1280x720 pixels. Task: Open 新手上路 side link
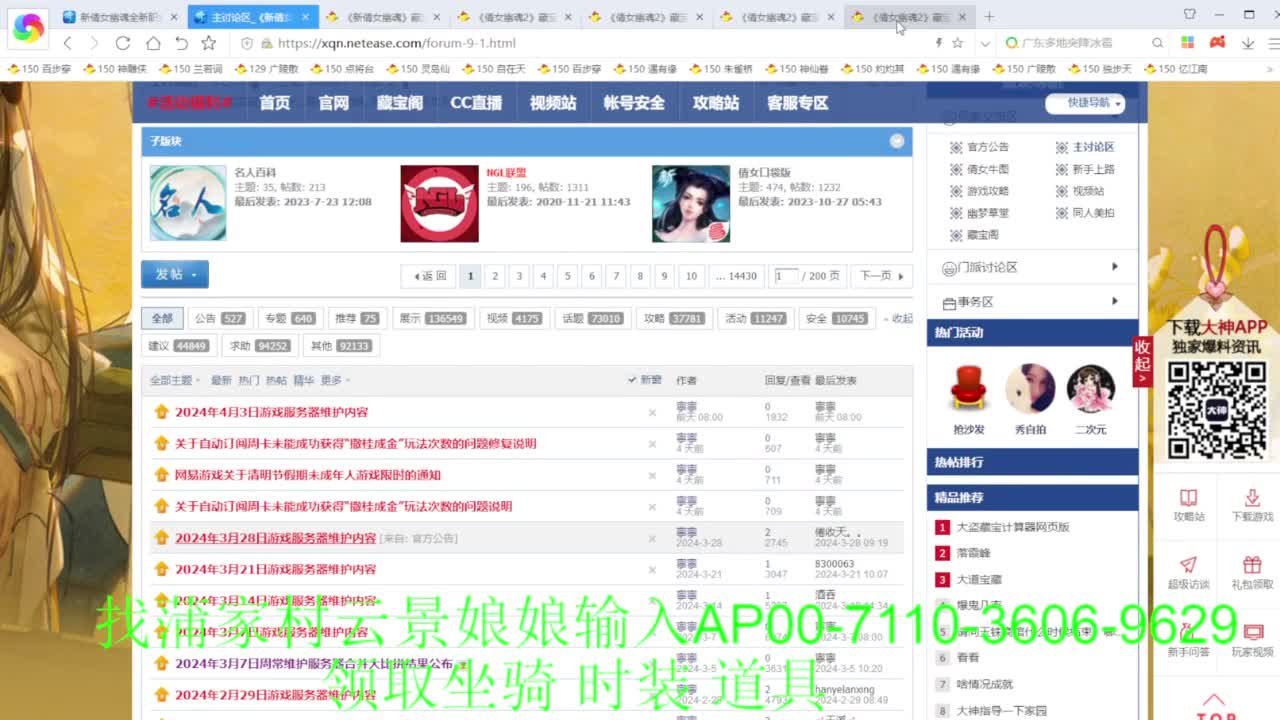pos(1093,169)
